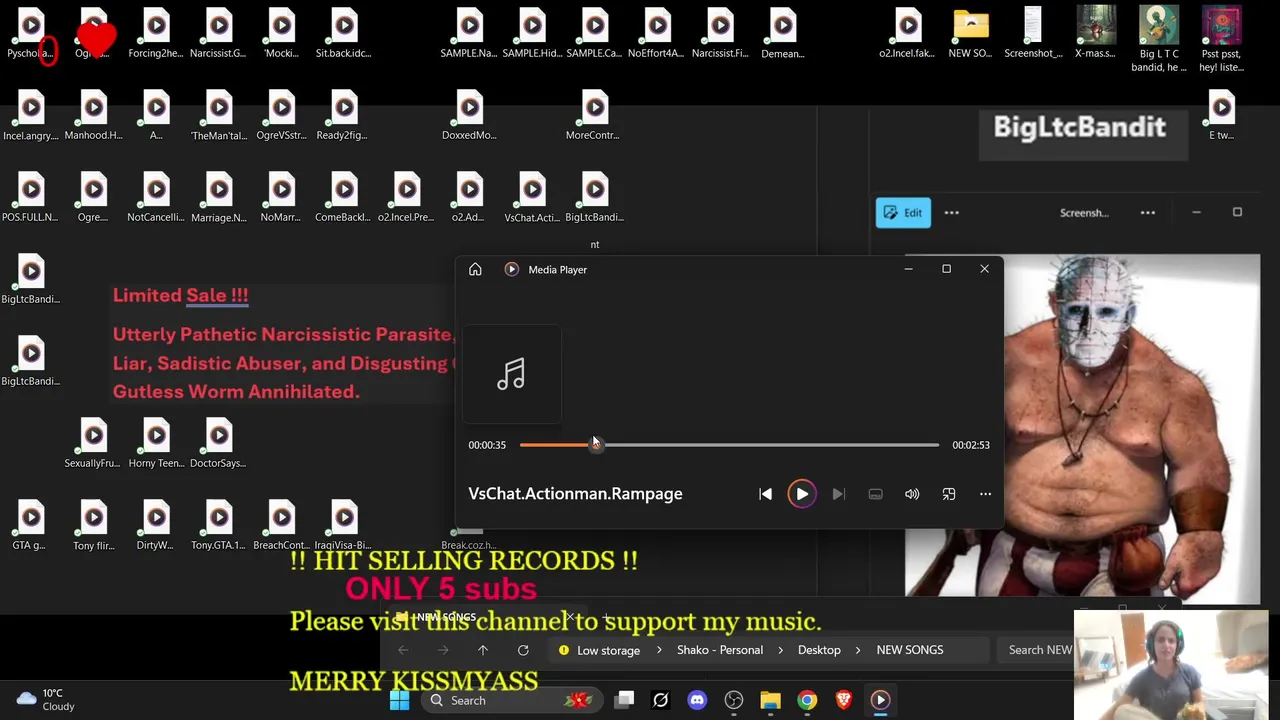Select Big L T C bandid desktop image
This screenshot has width=1280, height=720.
coord(1158,40)
